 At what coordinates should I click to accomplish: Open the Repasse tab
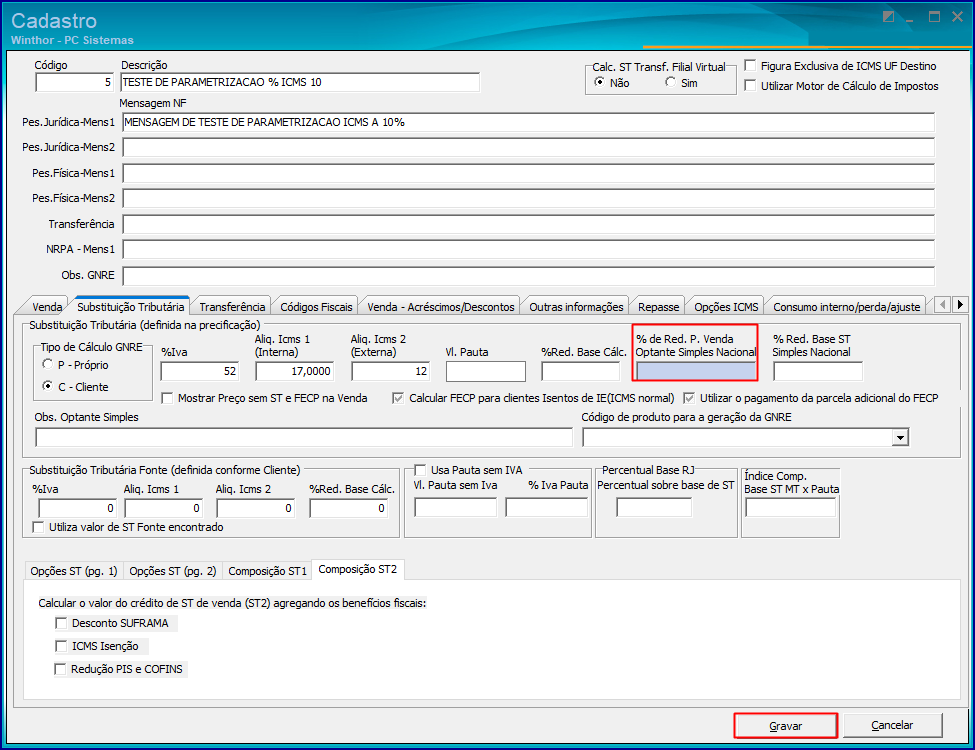pos(658,307)
